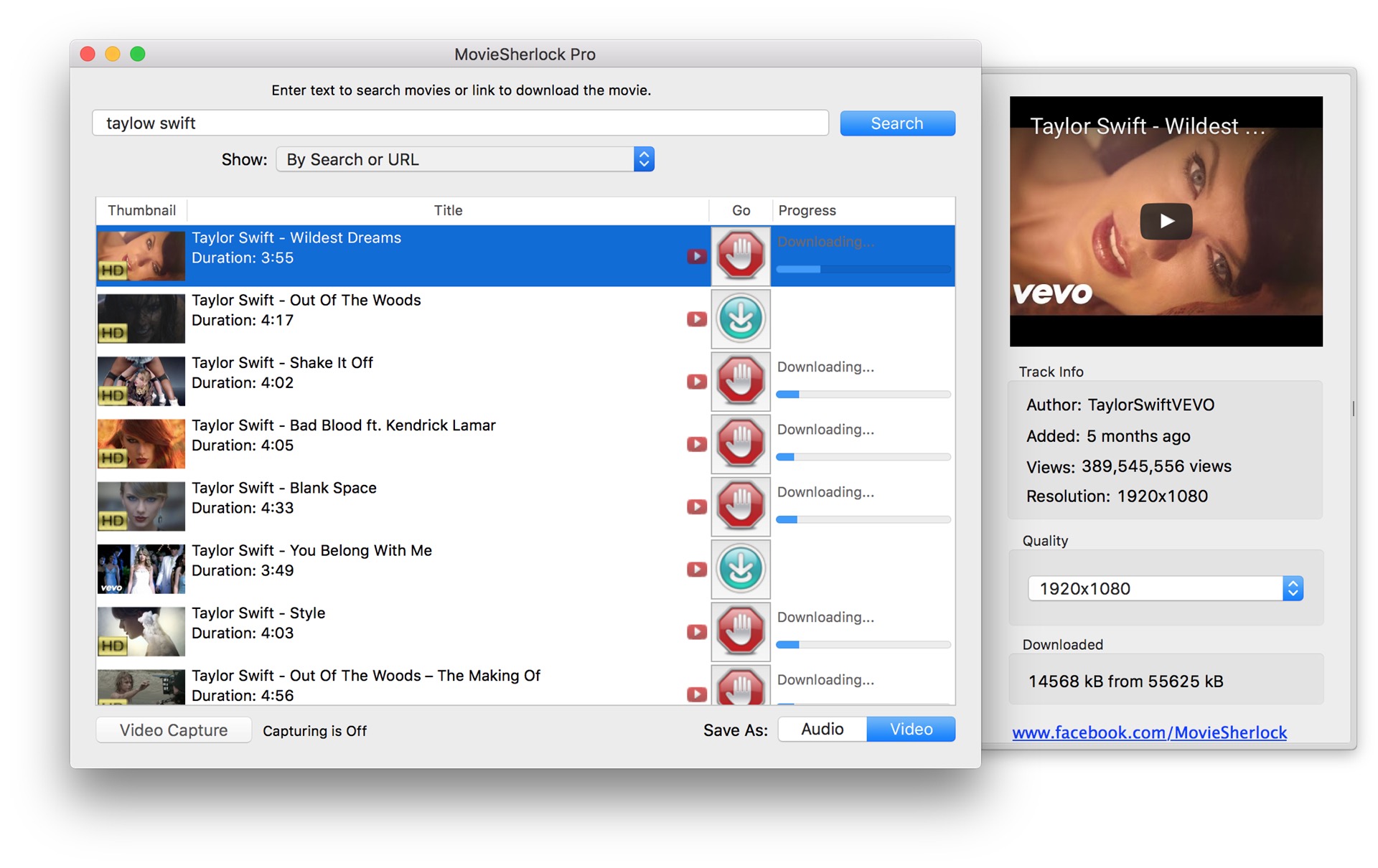The height and width of the screenshot is (868, 1378).
Task: Open the Quality 1920x1080 dropdown
Action: 1166,588
